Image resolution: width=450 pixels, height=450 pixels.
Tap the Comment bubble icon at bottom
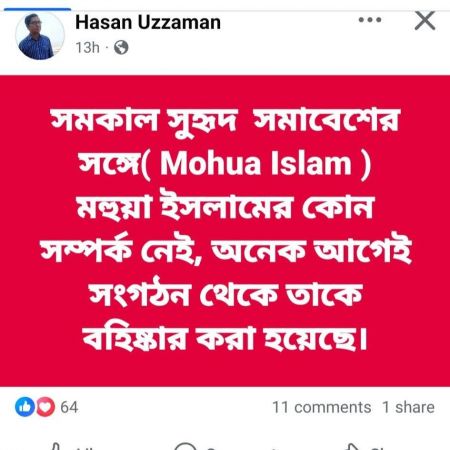[x=184, y=446]
